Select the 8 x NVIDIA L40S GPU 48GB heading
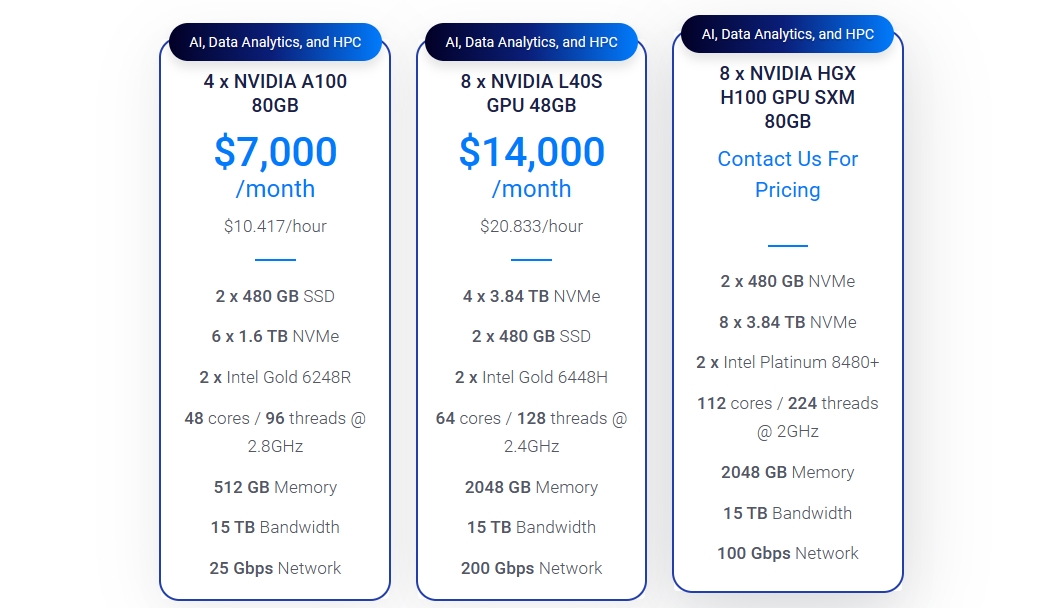 tap(531, 93)
